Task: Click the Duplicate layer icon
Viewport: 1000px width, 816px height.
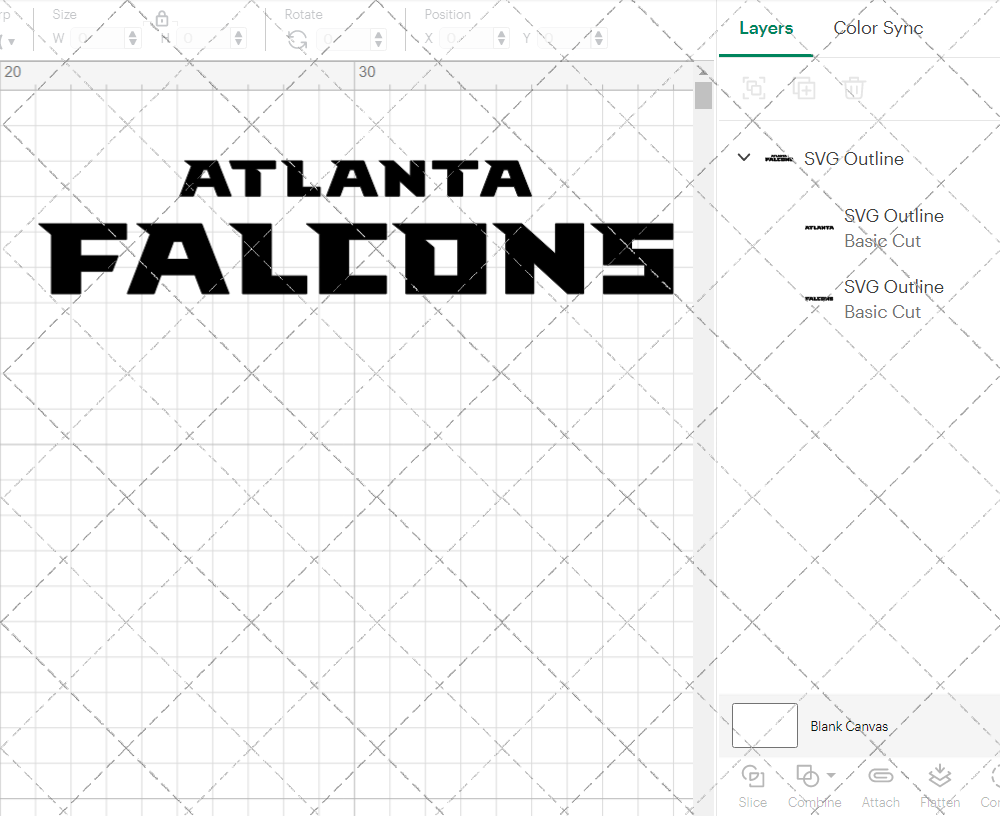Action: [x=803, y=88]
